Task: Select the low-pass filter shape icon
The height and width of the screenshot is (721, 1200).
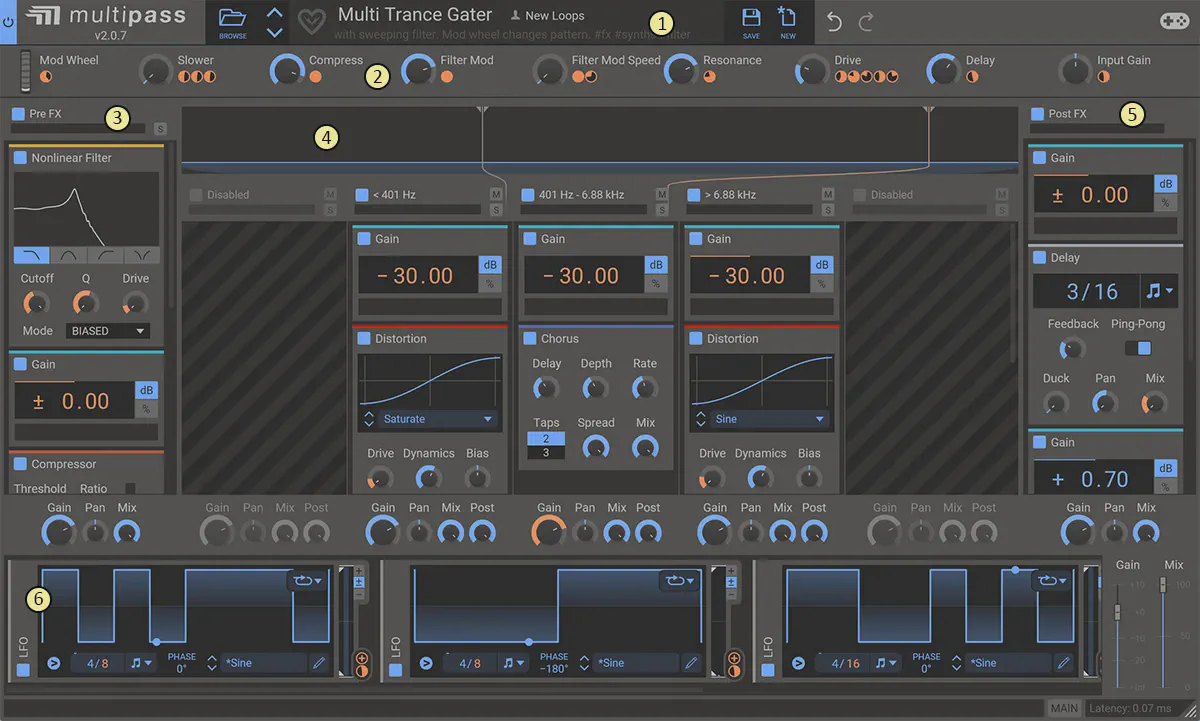Action: (x=31, y=255)
